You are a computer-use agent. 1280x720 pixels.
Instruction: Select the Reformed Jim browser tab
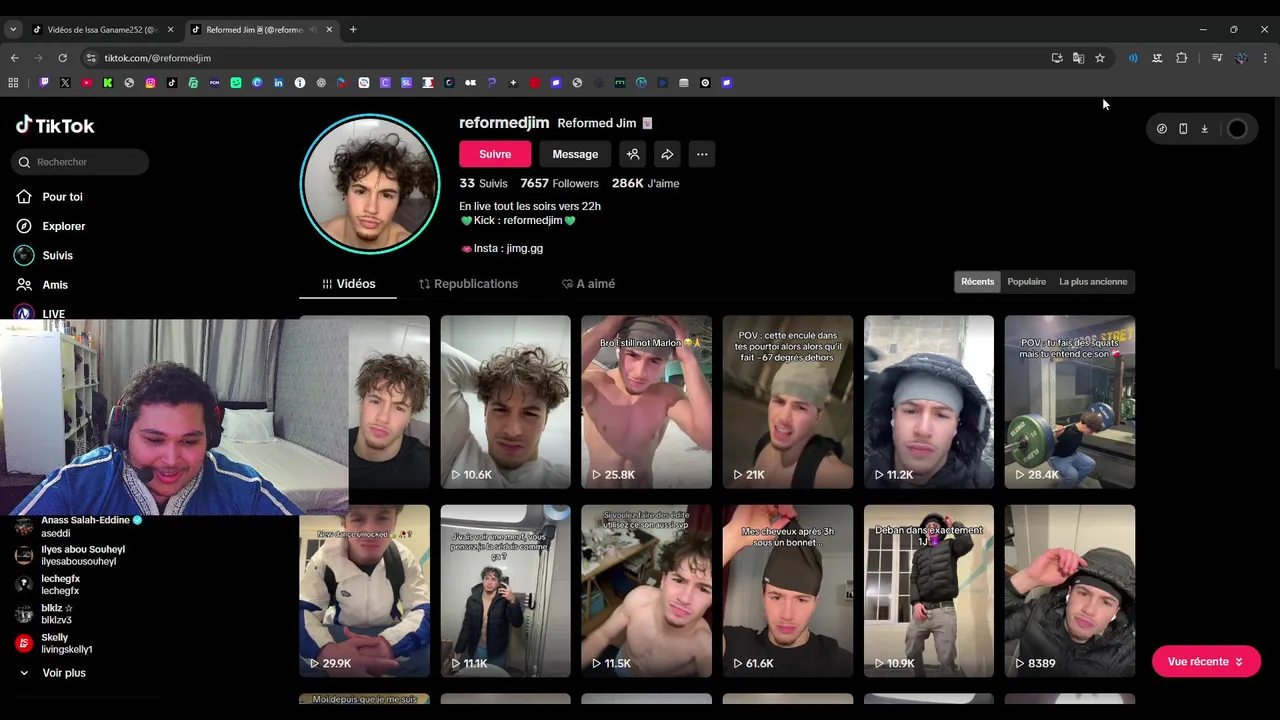coord(262,30)
